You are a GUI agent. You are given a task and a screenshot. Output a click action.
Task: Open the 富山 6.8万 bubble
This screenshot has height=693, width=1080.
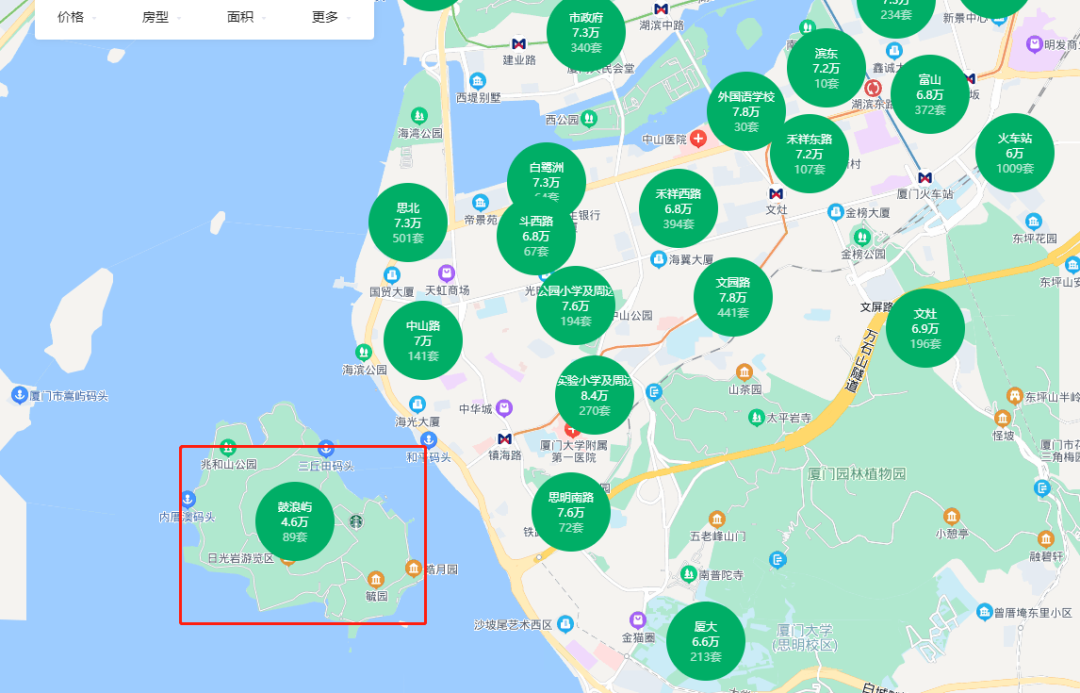point(930,94)
